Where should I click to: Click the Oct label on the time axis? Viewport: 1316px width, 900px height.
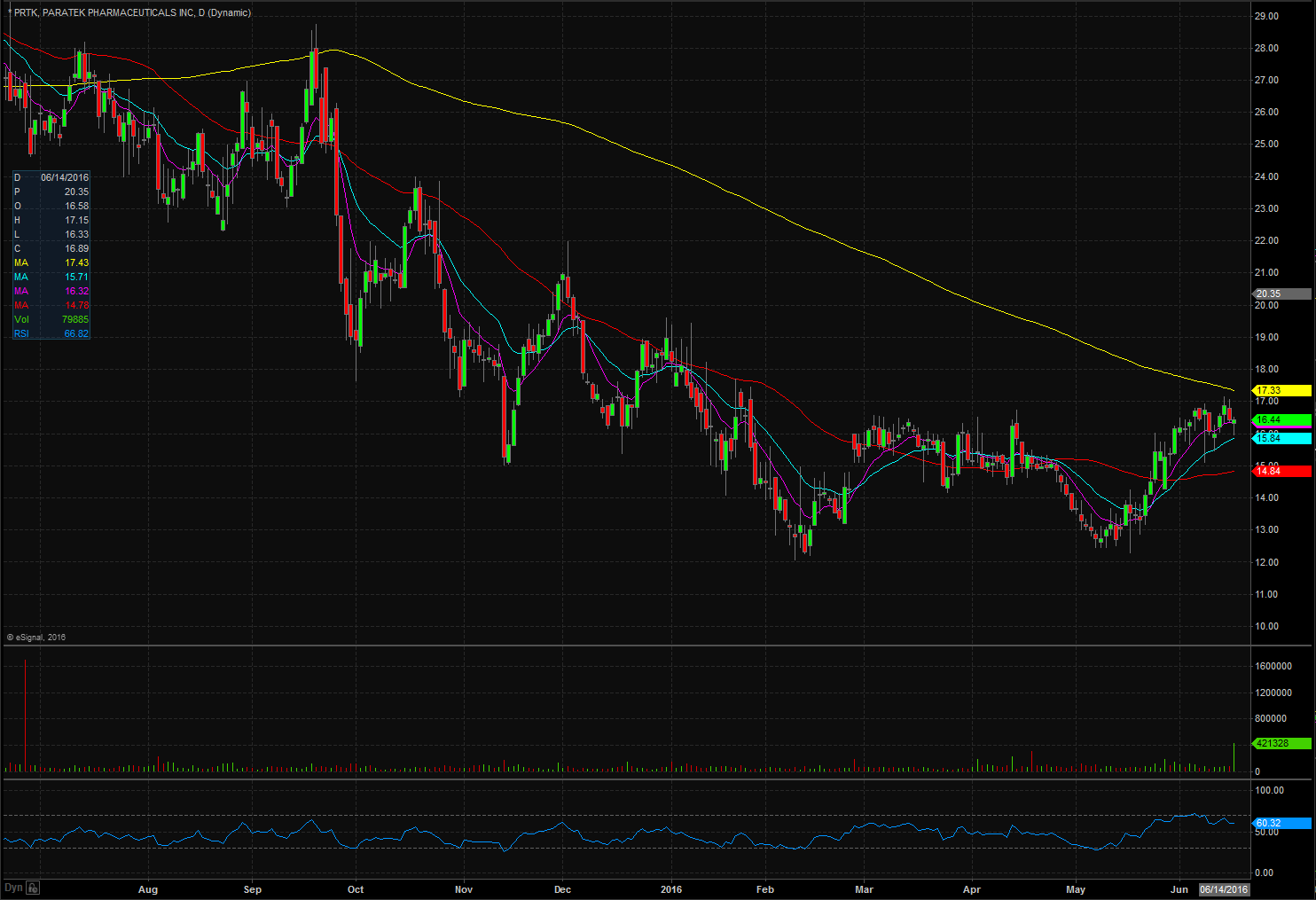[x=356, y=889]
